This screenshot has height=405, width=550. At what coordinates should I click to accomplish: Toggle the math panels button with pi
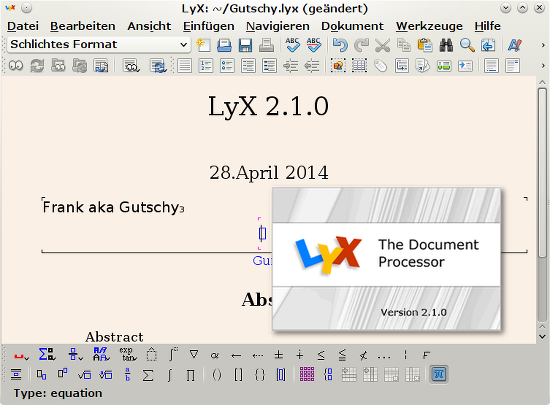439,374
